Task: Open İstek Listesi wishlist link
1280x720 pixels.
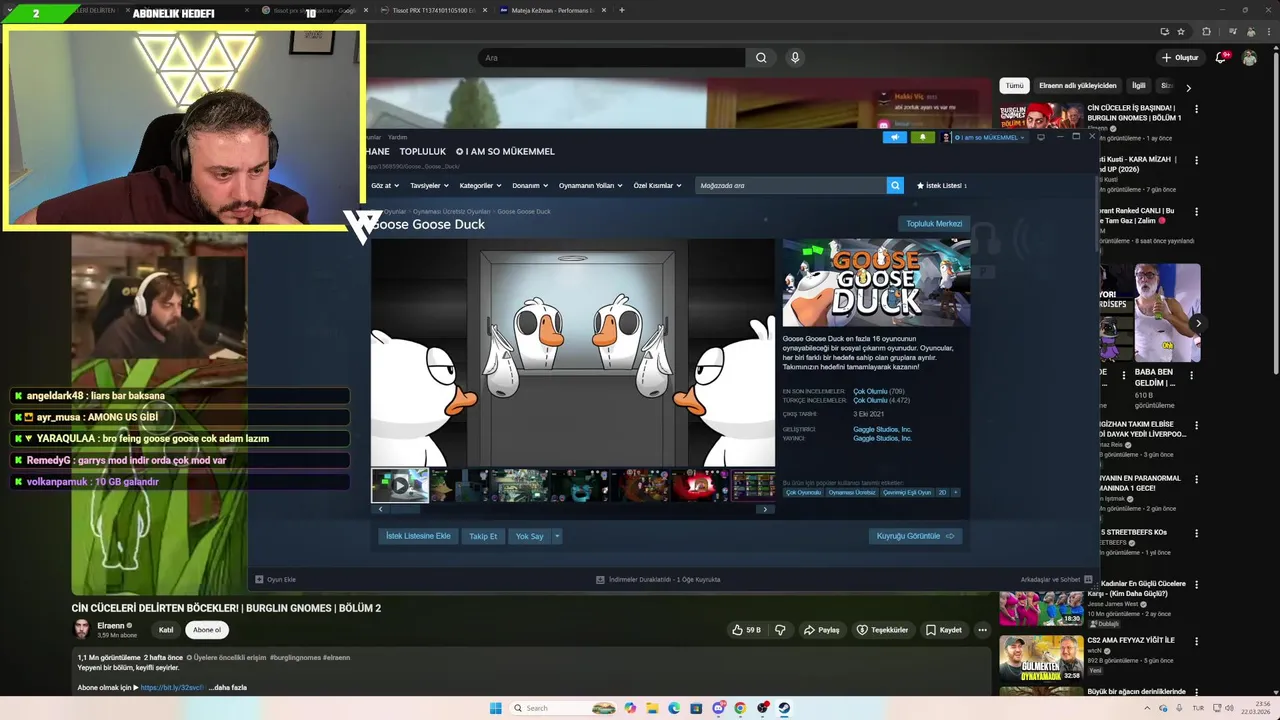Action: pyautogui.click(x=942, y=185)
